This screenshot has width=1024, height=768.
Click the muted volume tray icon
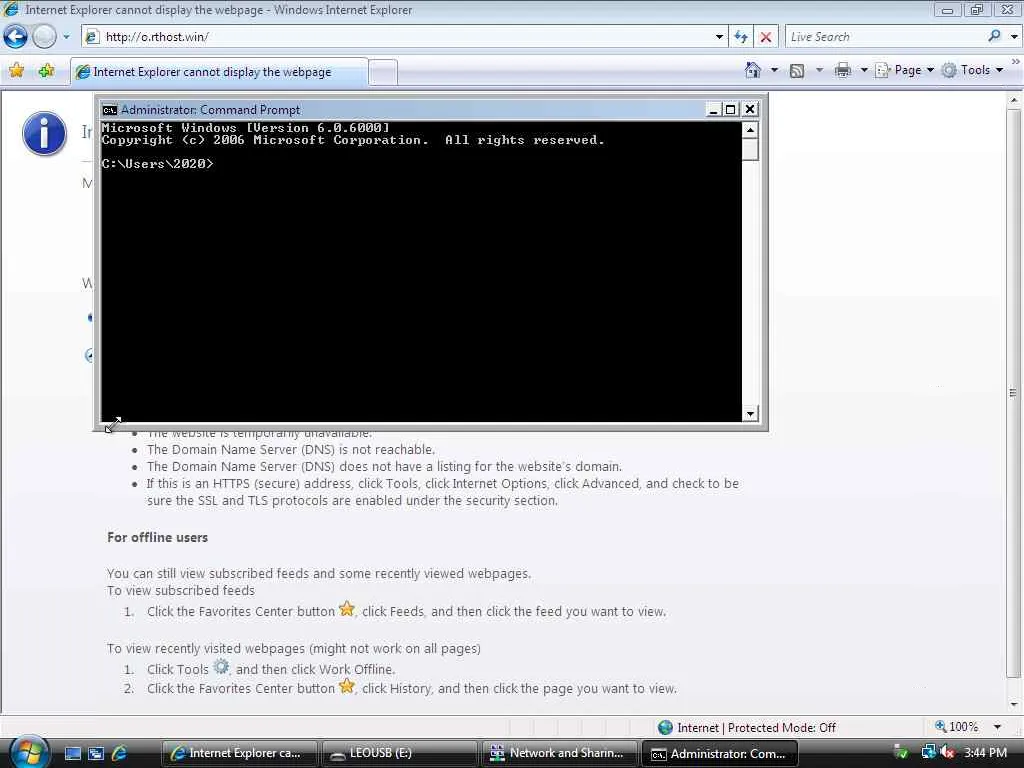tap(947, 752)
